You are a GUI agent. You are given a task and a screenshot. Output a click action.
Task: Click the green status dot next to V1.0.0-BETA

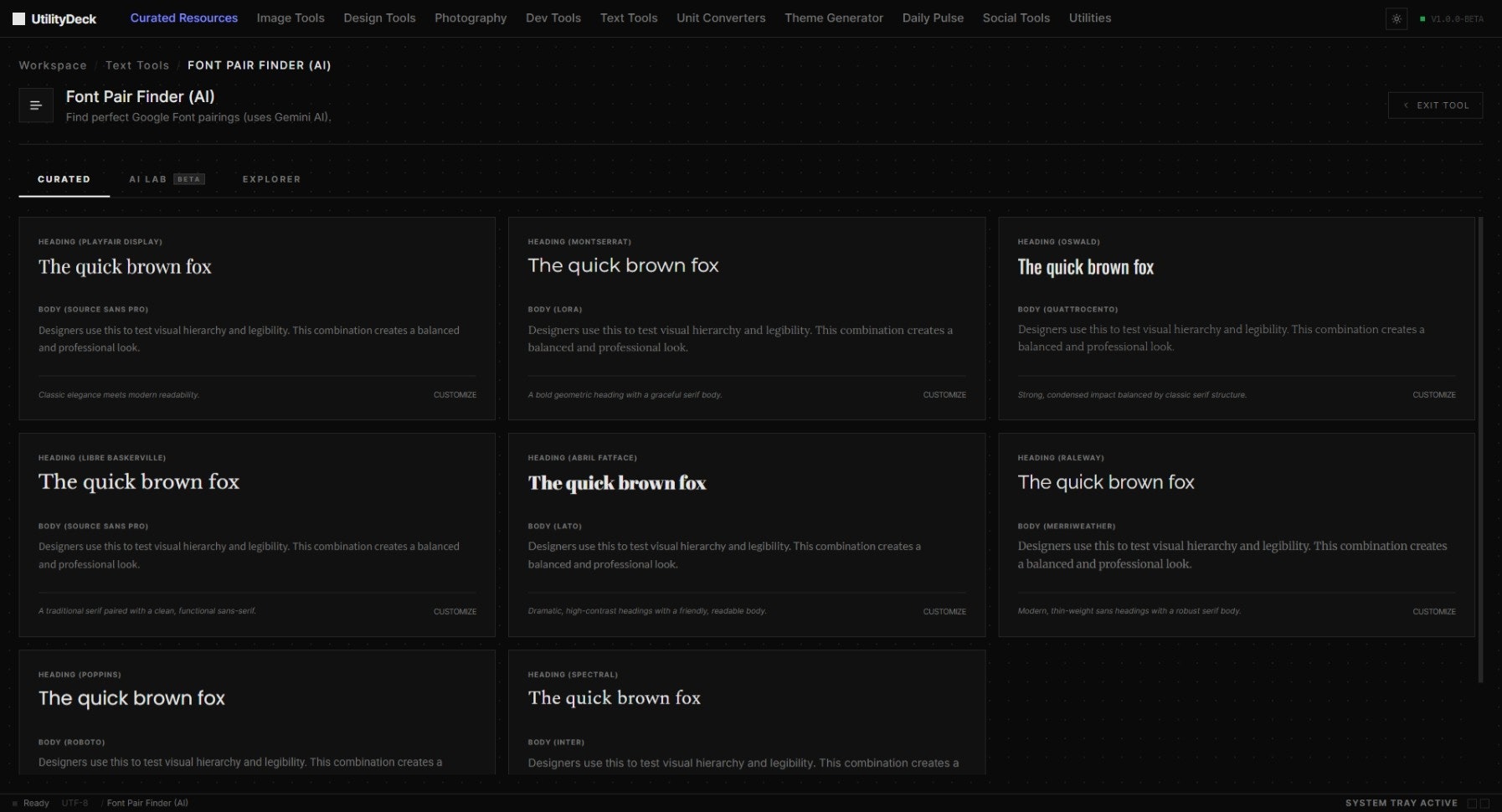click(x=1423, y=17)
